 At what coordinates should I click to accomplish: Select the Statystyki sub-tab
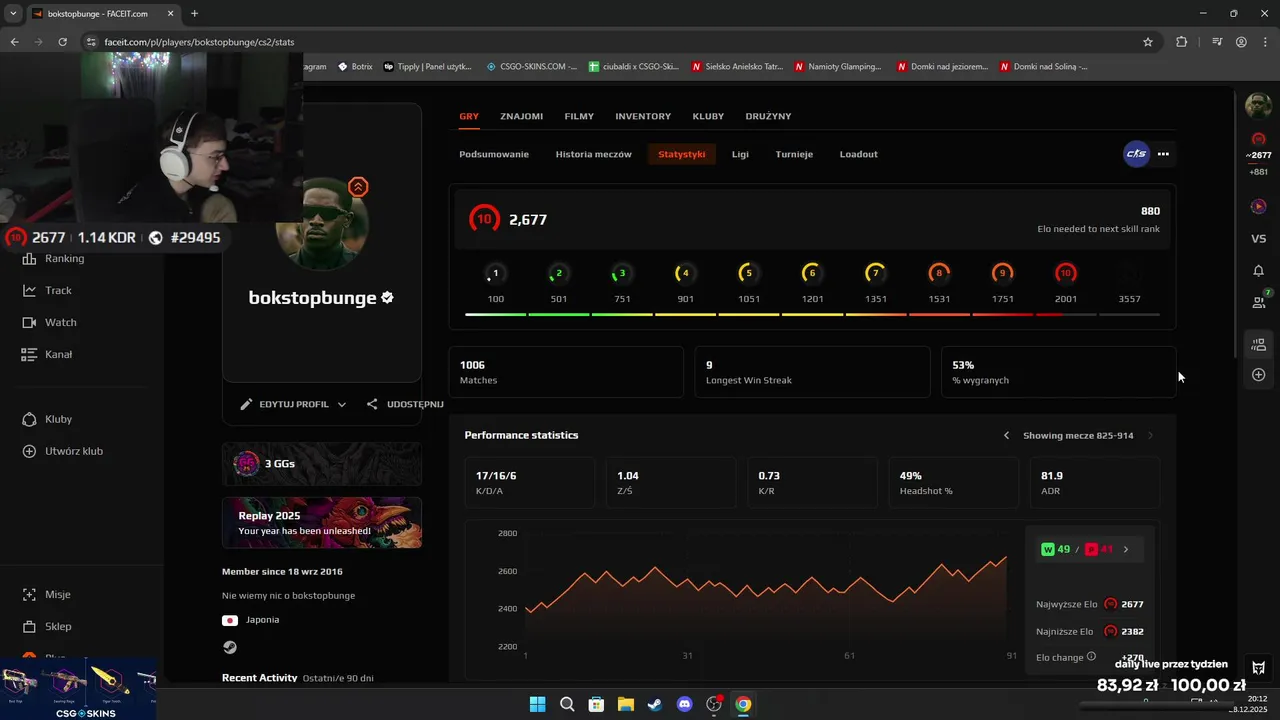(682, 154)
